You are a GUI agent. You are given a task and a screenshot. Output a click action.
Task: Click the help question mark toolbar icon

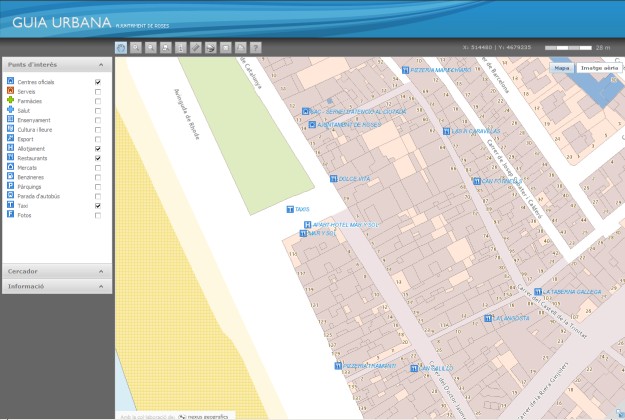pos(256,47)
